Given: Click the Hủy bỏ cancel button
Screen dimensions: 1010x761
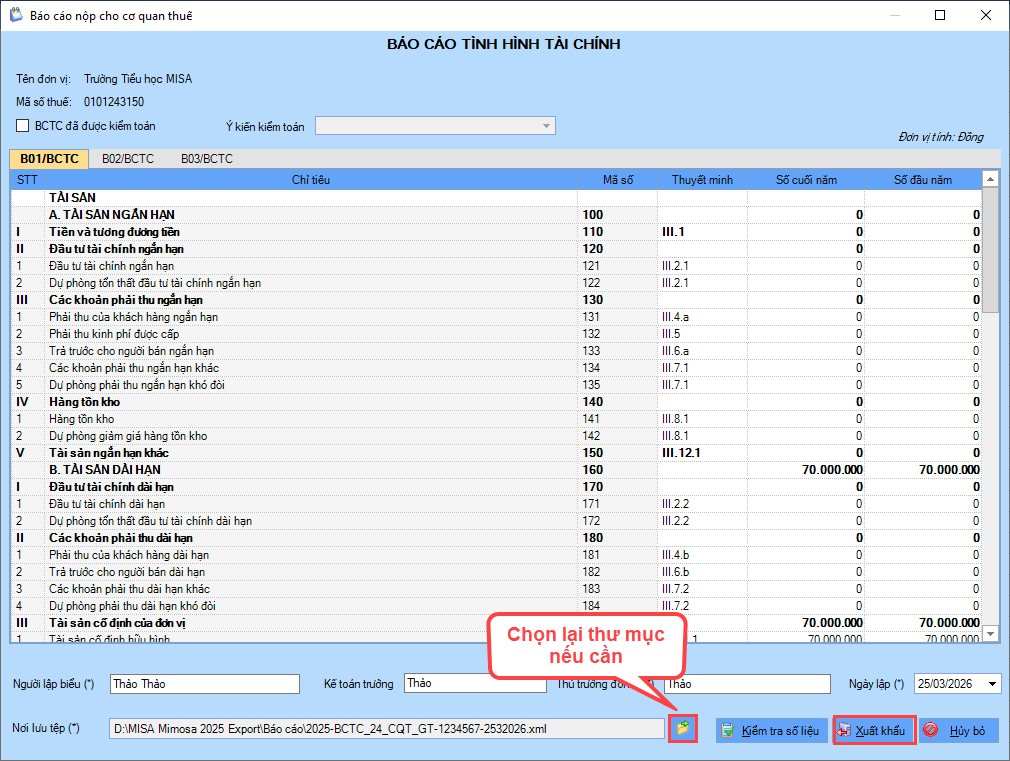Looking at the screenshot, I should [x=957, y=731].
